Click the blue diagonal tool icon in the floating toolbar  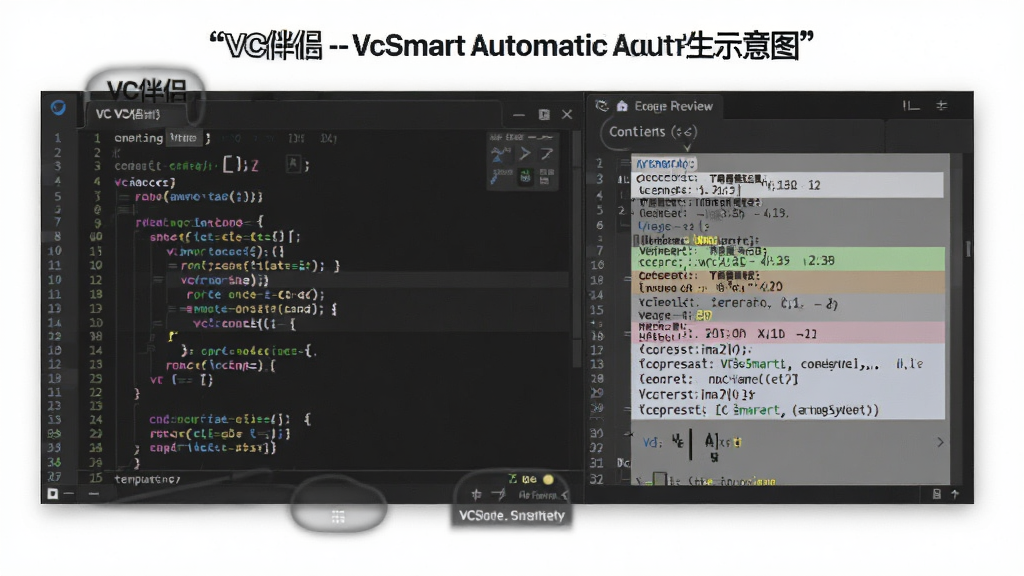click(501, 176)
